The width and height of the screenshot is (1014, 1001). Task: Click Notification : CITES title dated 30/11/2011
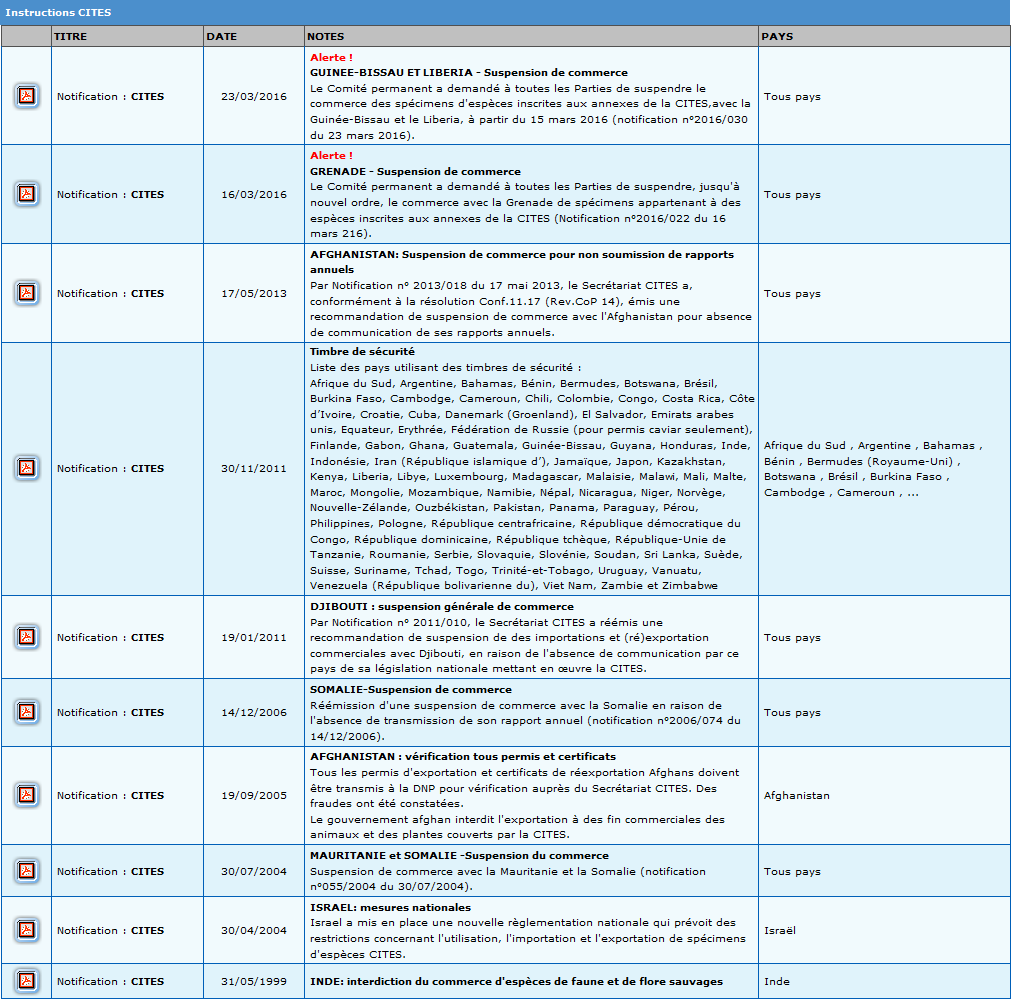111,469
